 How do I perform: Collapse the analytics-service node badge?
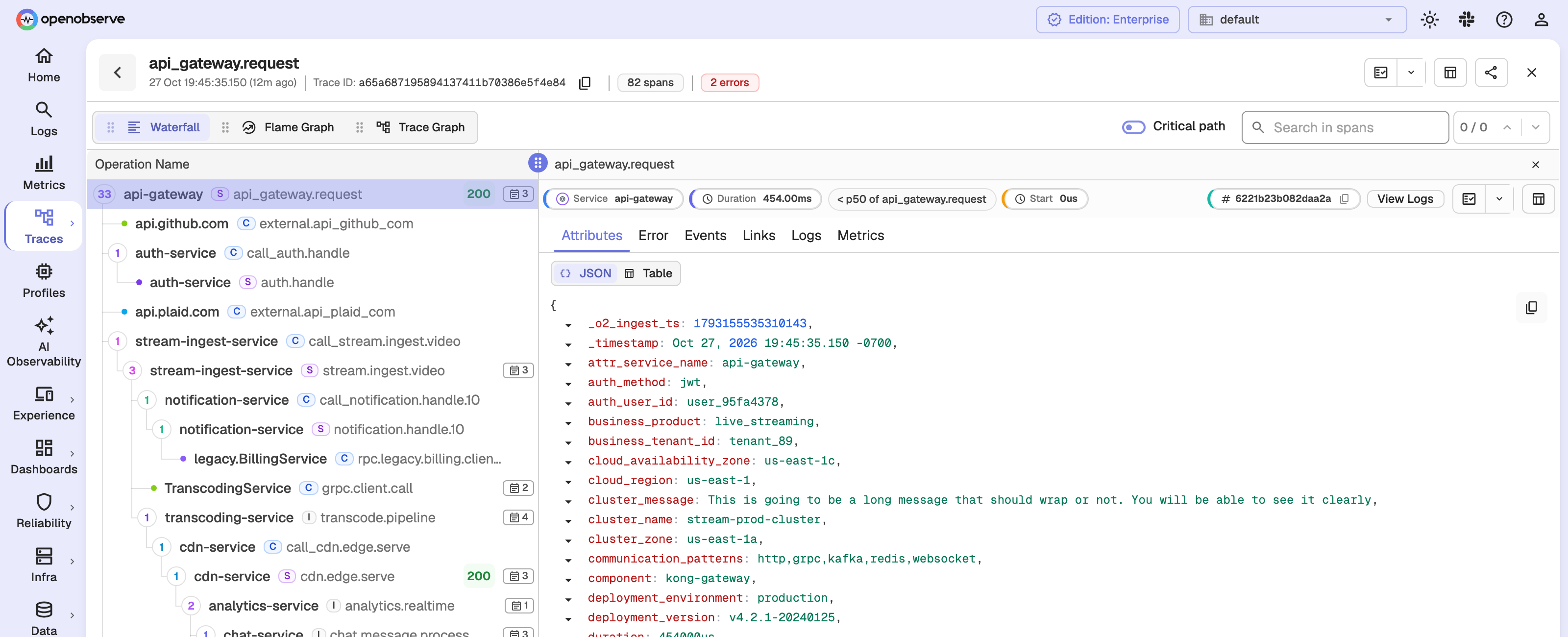point(191,605)
